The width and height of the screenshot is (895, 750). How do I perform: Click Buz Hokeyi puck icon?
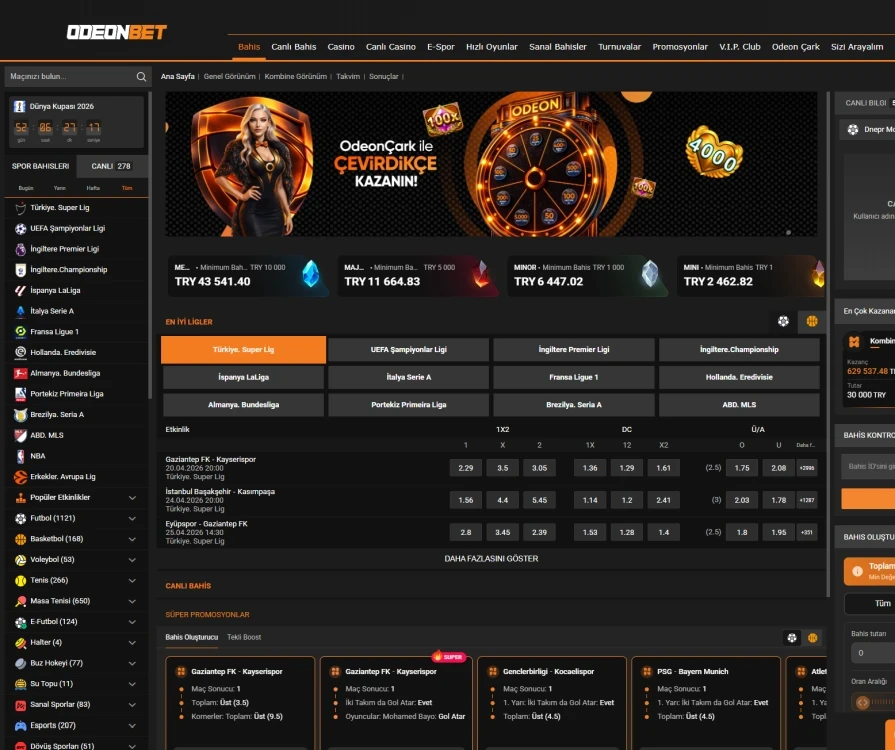pyautogui.click(x=21, y=663)
